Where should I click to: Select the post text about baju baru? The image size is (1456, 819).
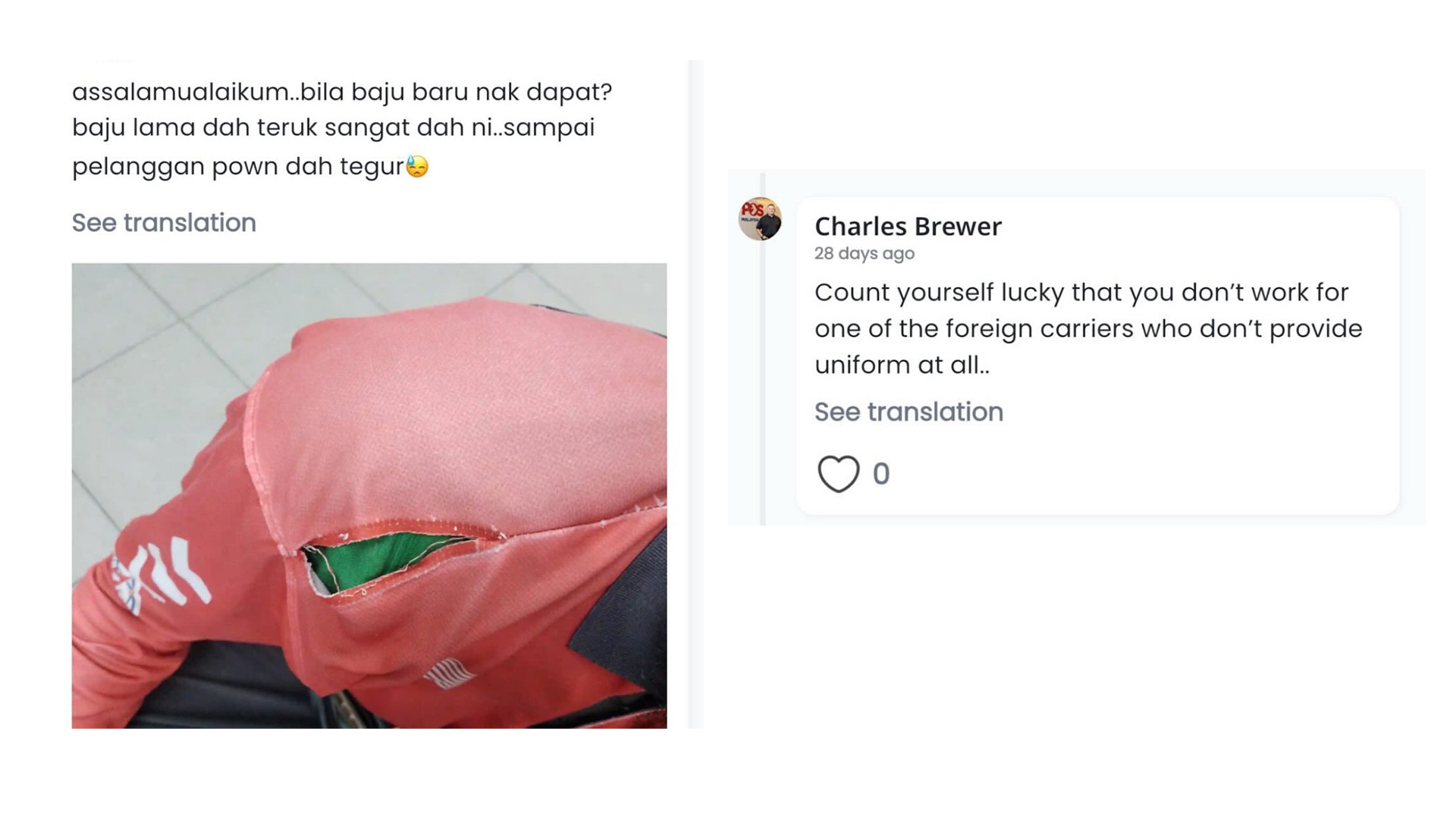coord(342,129)
